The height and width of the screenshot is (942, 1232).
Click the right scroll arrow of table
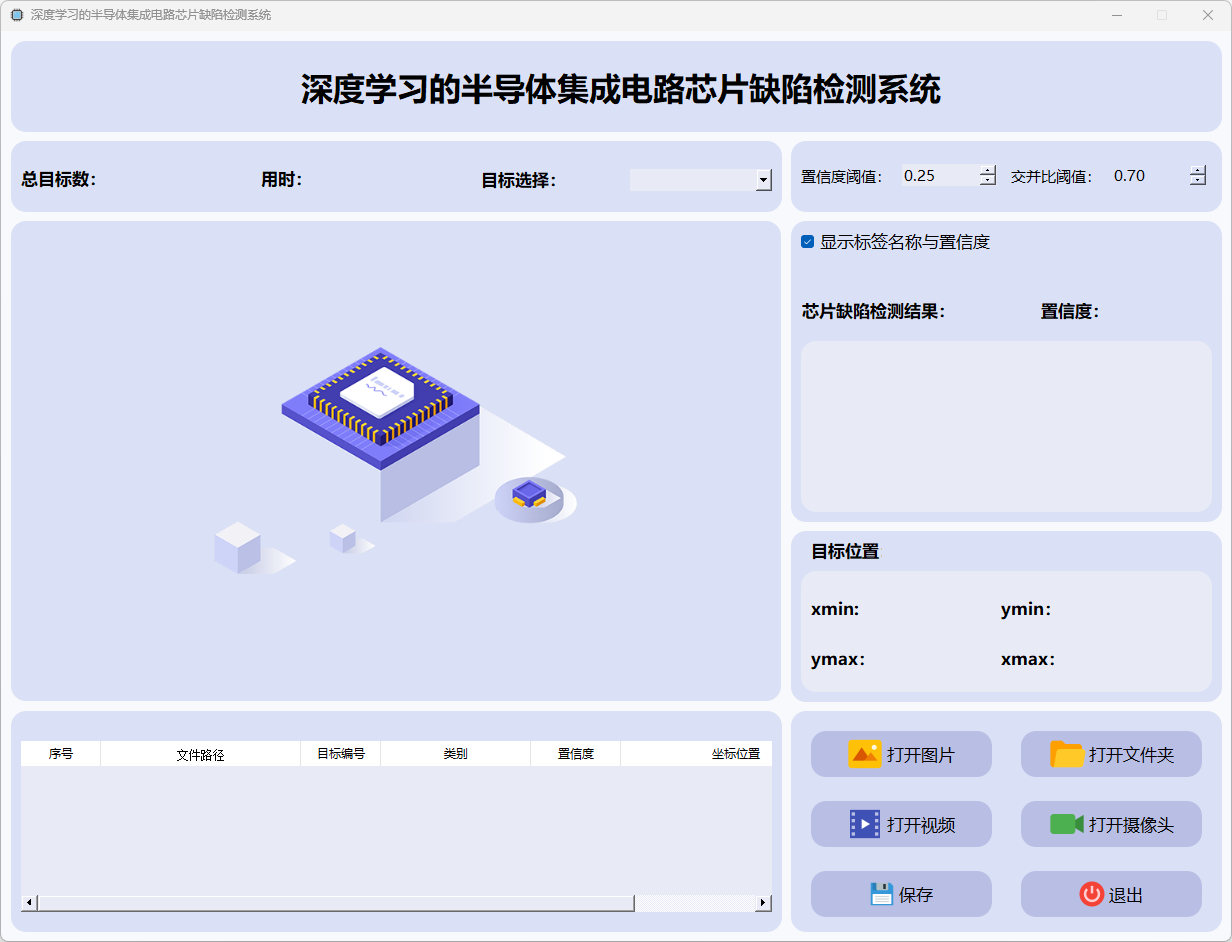point(763,903)
